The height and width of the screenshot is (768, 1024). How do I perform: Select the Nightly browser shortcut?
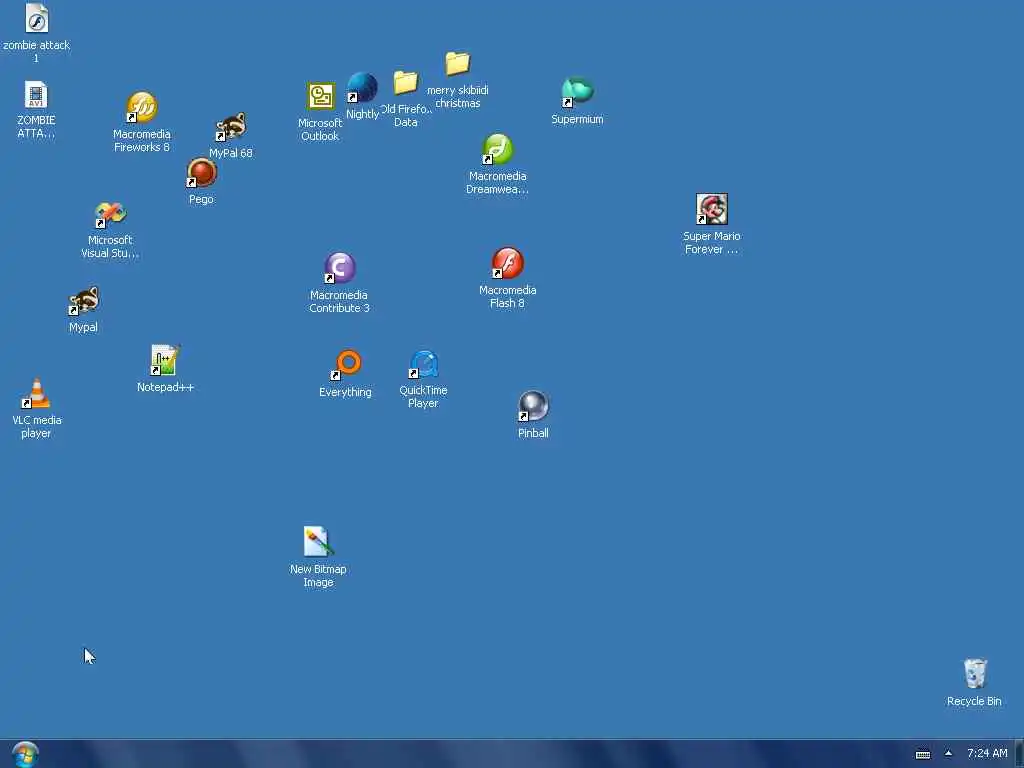coord(362,88)
